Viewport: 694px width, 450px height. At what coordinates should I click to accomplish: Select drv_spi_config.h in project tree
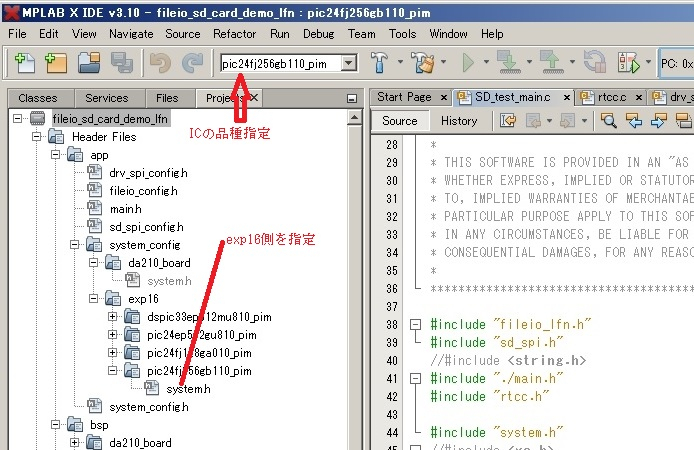click(x=148, y=173)
